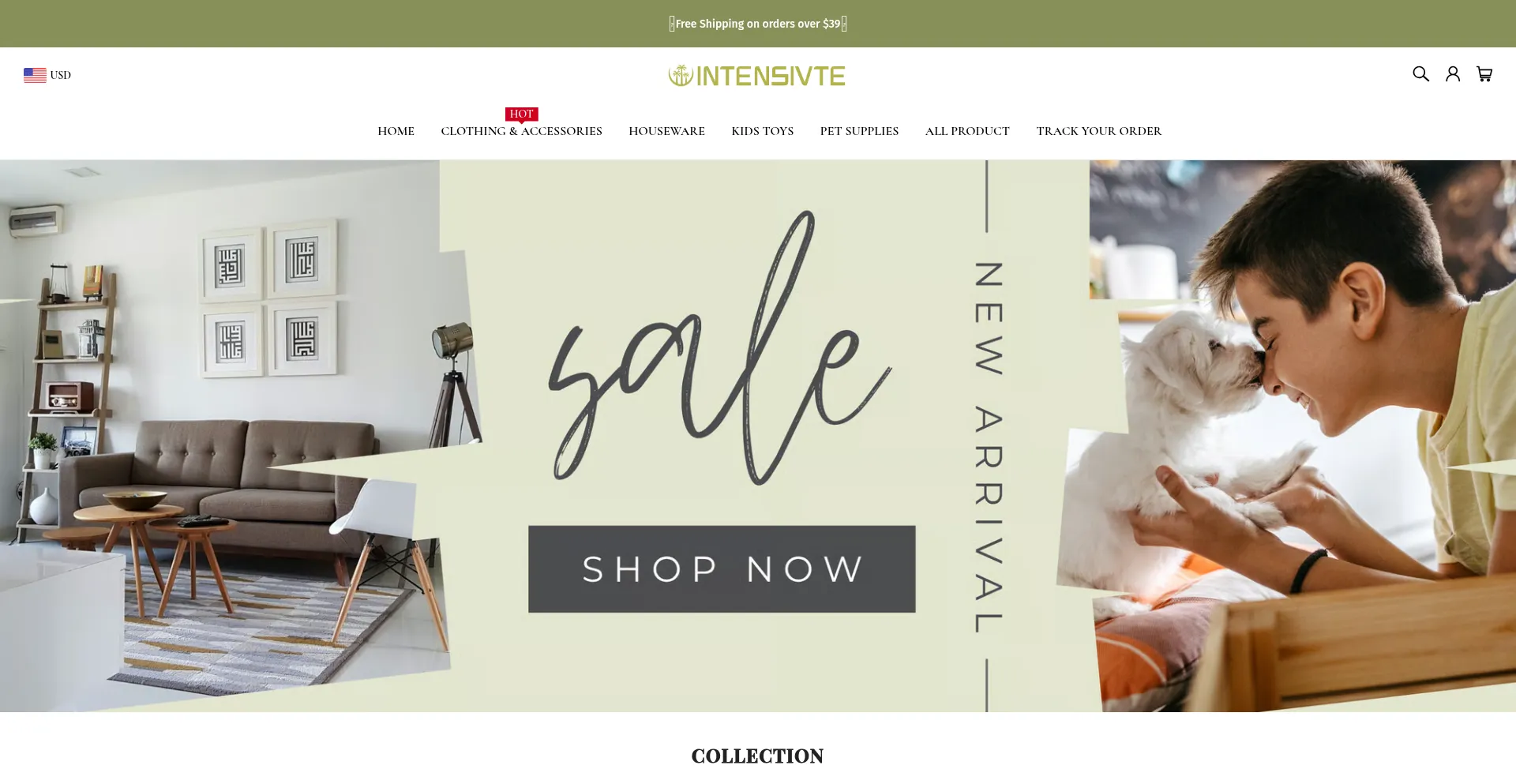This screenshot has height=784, width=1516.
Task: Click the Shop Now banner button
Action: pyautogui.click(x=722, y=569)
